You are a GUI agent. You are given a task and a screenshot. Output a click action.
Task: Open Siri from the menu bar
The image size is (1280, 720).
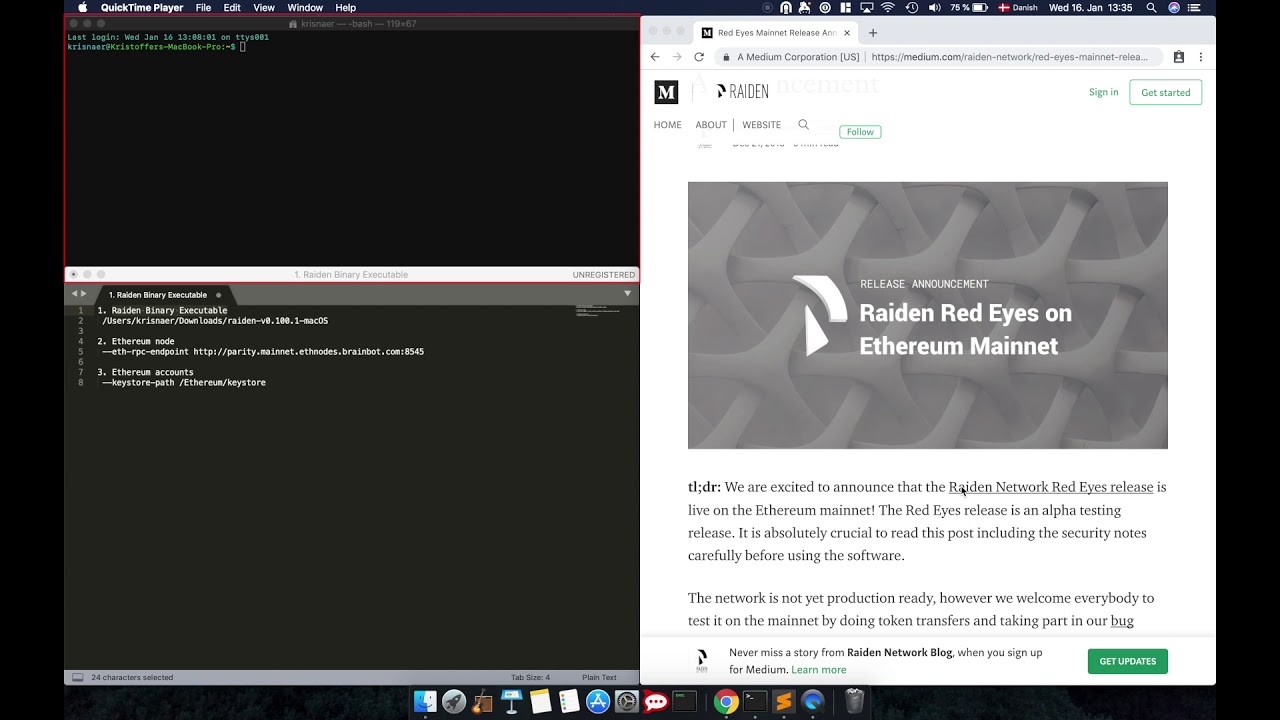(x=1174, y=7)
